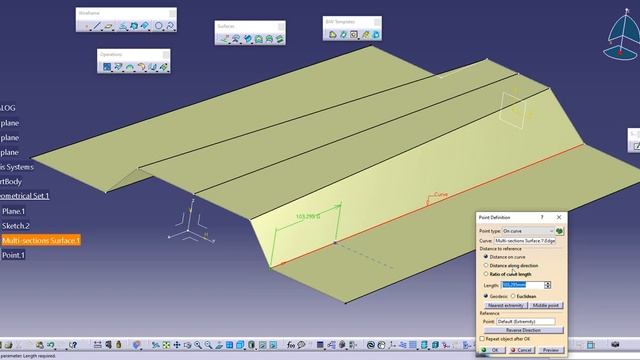Select Sketch.2 in the specification tree
The width and height of the screenshot is (640, 360).
coord(16,226)
